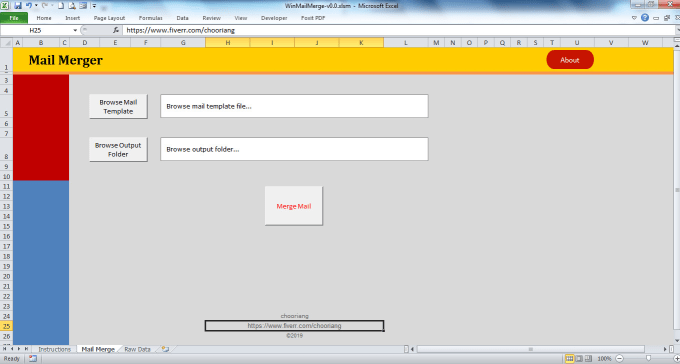Screen dimensions: 680x364
Task: Click the fiverr.com/chooriang link cell
Action: tap(294, 325)
